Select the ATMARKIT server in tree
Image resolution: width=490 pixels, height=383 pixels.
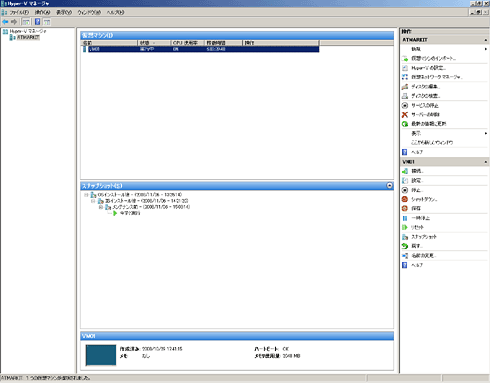click(28, 38)
